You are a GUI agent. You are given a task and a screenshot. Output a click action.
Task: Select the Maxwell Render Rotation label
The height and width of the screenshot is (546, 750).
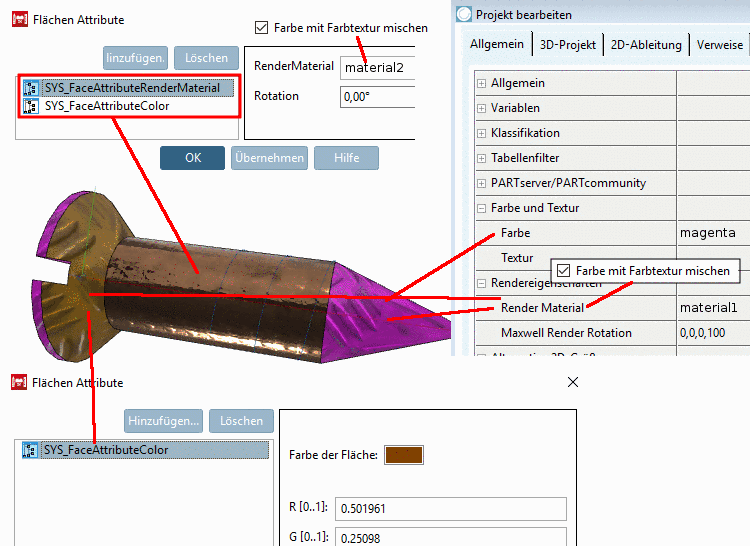[566, 333]
